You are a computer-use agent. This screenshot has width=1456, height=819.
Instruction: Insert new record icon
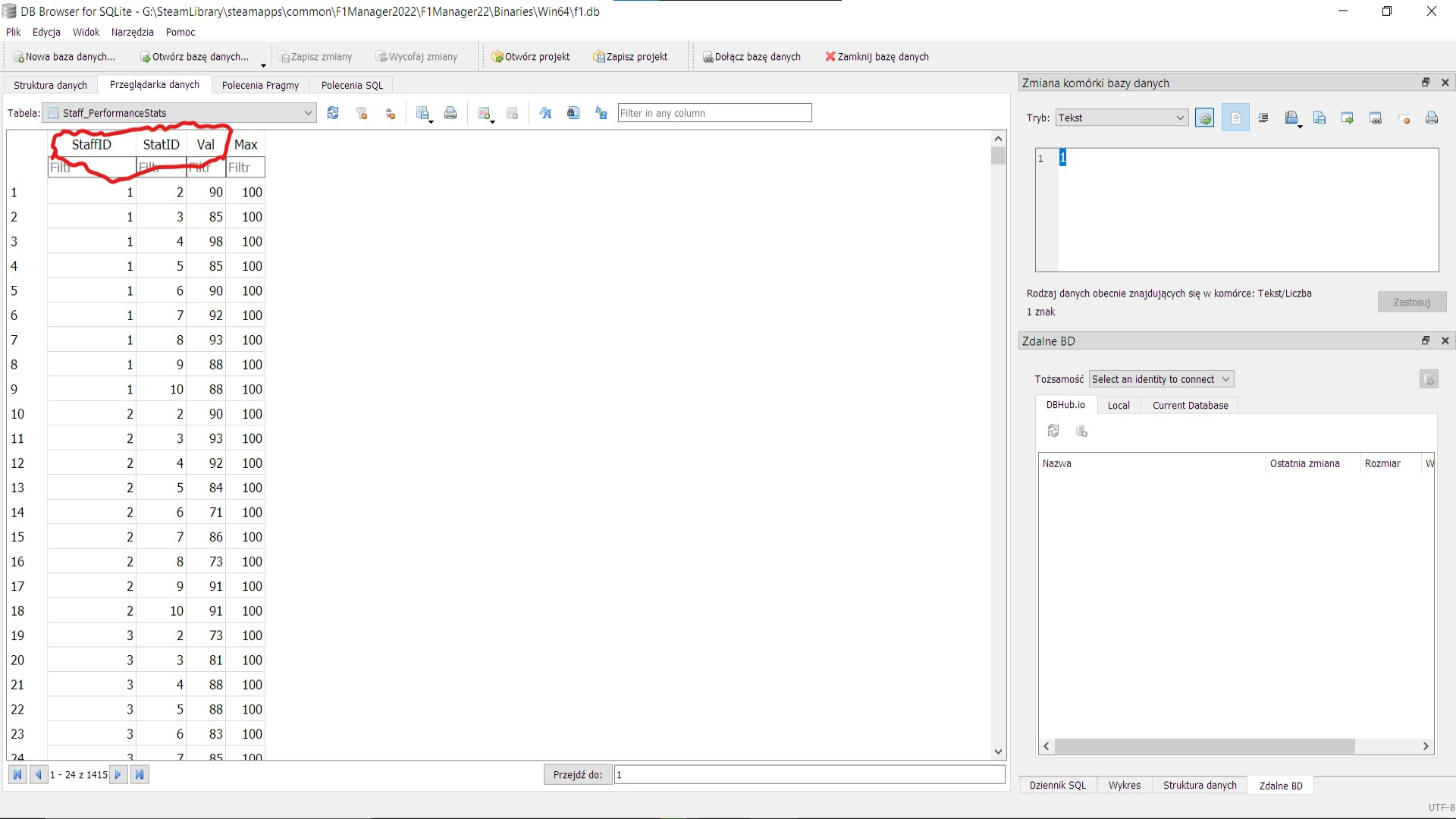485,113
